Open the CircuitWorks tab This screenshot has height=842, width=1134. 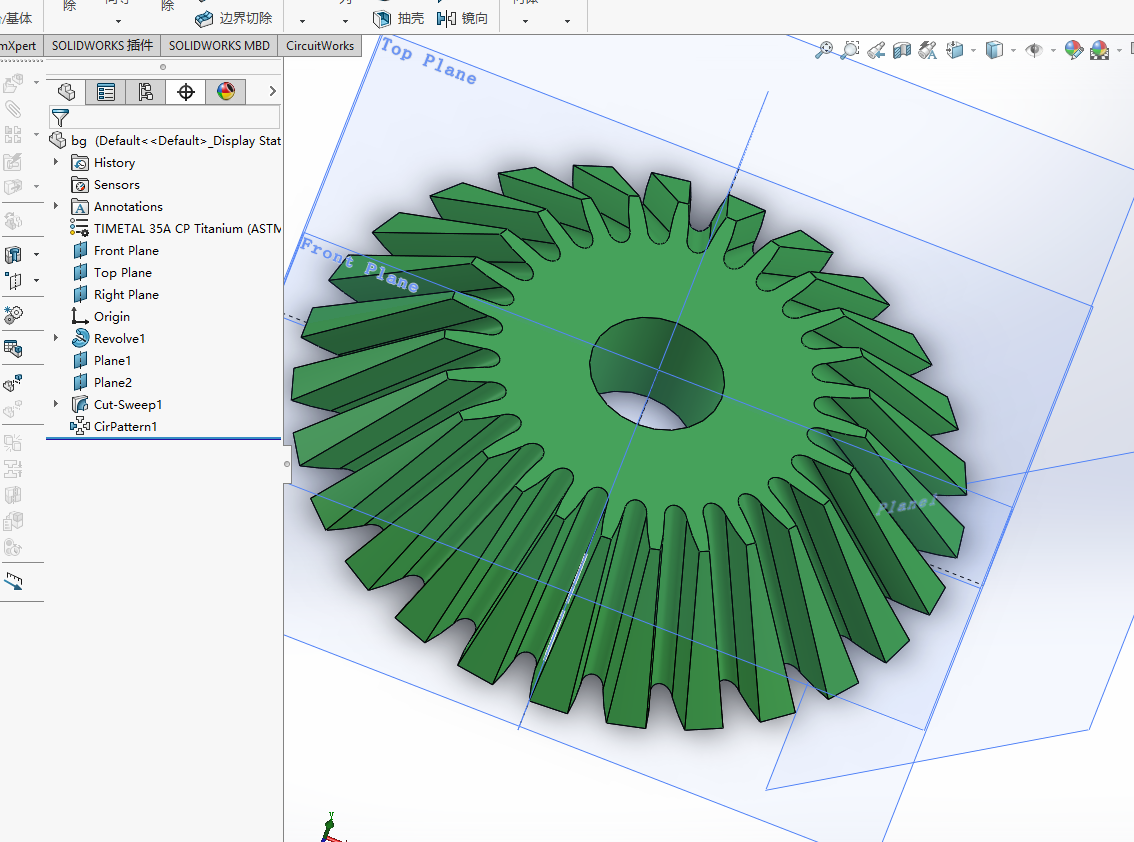320,45
